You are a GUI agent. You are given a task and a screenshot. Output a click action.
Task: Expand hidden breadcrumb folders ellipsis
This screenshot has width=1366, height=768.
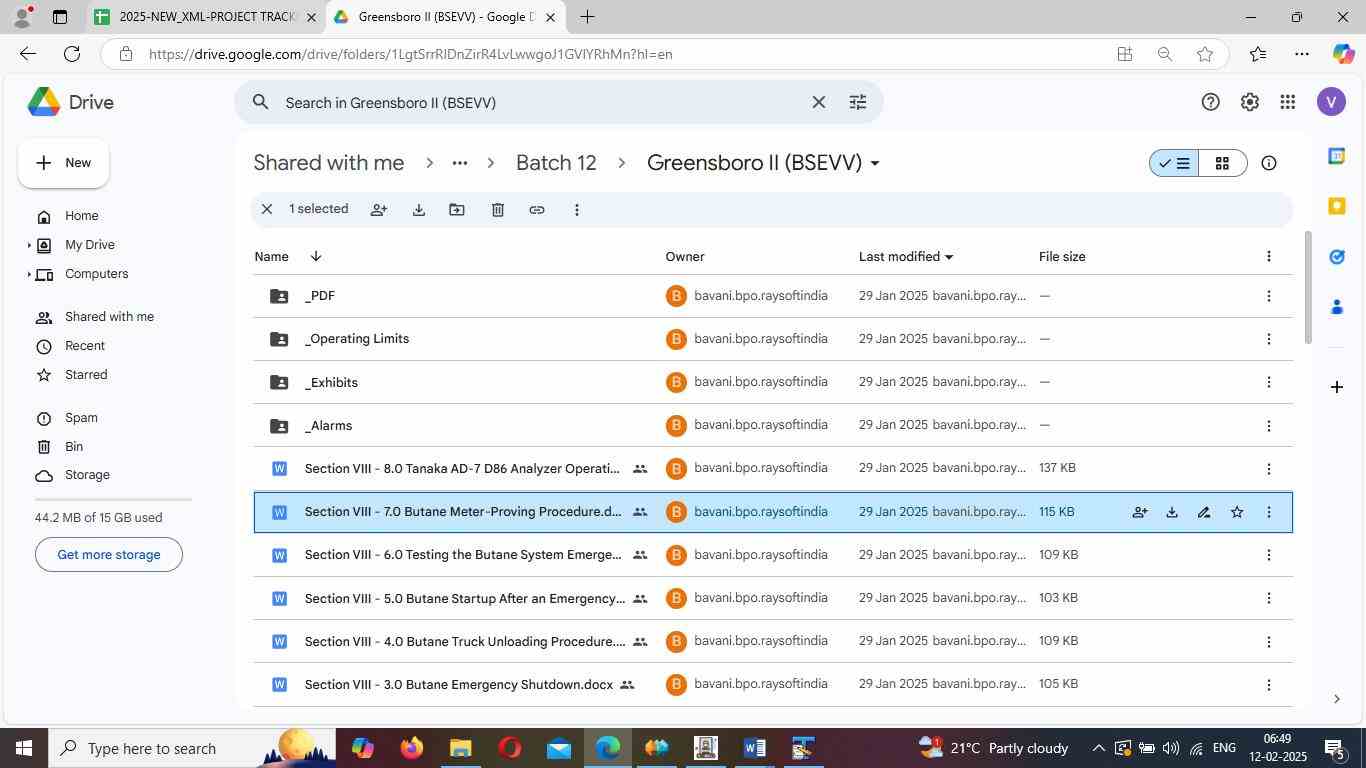tap(460, 163)
